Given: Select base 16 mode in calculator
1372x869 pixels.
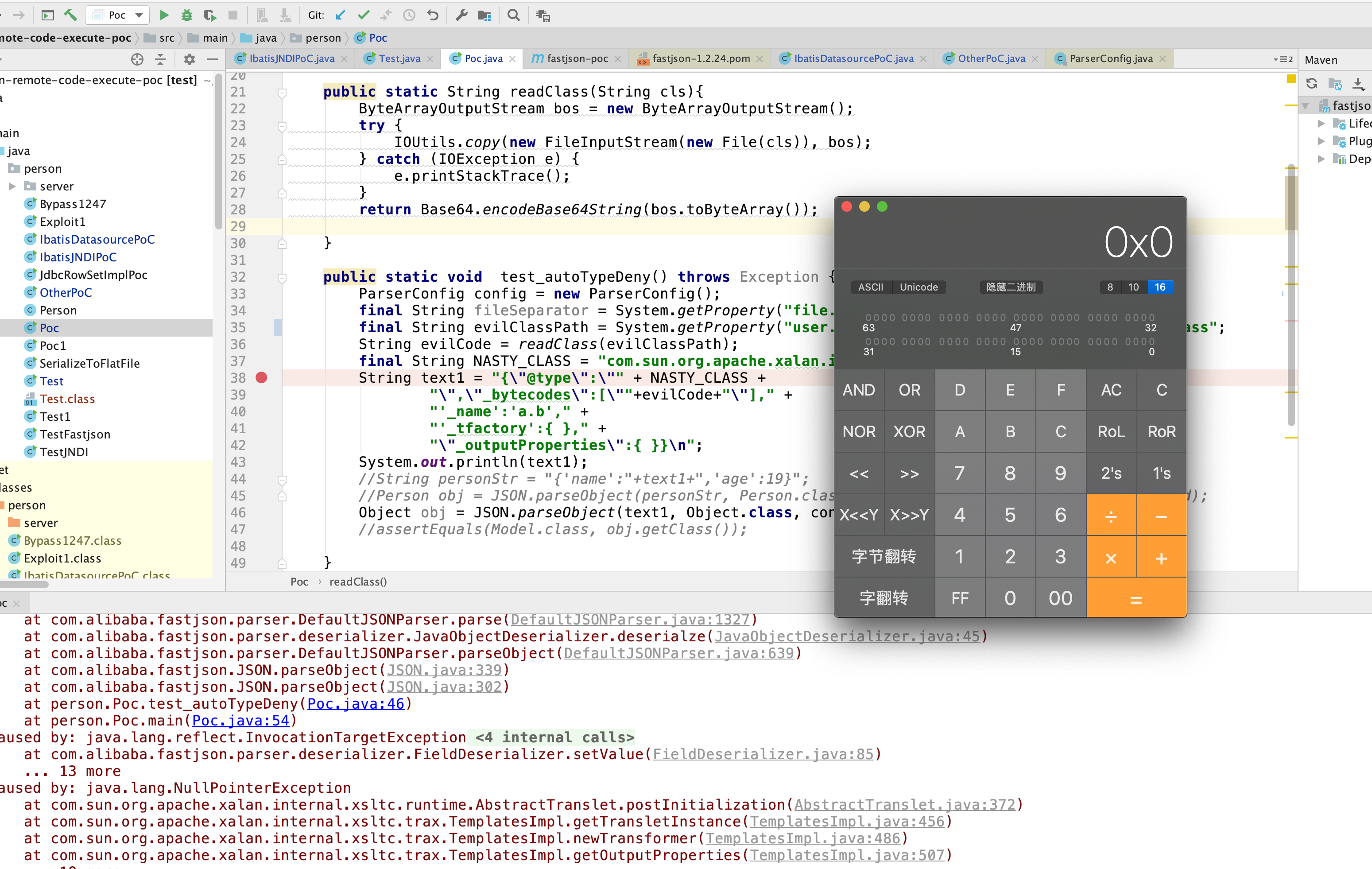Looking at the screenshot, I should (1159, 287).
